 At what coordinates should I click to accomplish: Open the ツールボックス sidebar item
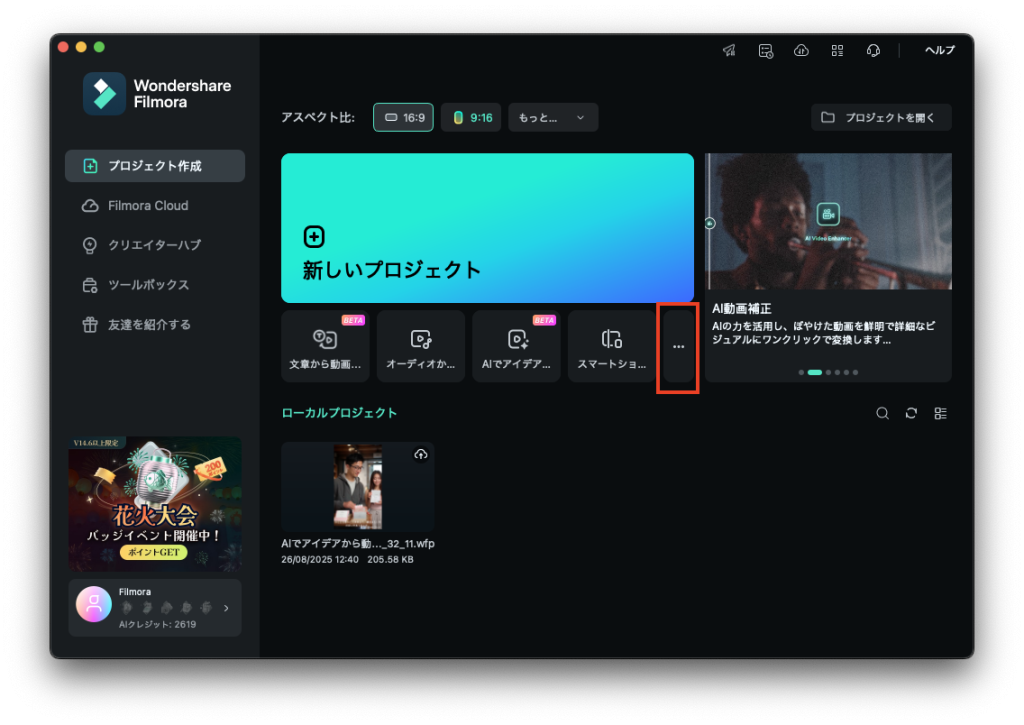coord(148,285)
